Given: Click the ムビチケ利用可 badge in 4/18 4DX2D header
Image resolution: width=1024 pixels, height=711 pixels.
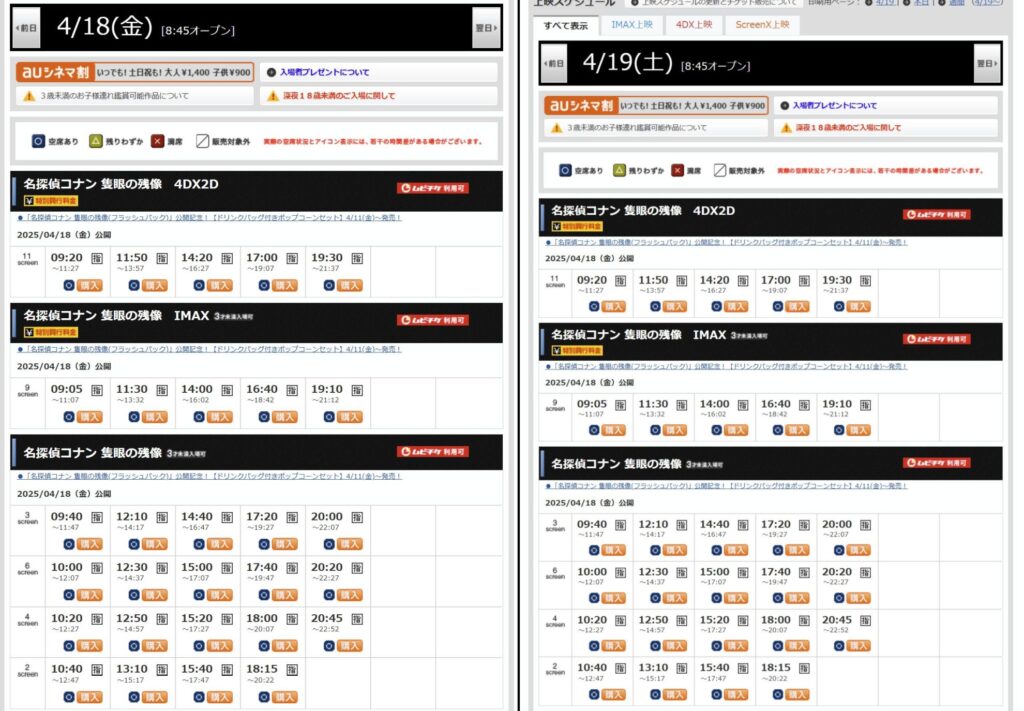Looking at the screenshot, I should click(433, 188).
